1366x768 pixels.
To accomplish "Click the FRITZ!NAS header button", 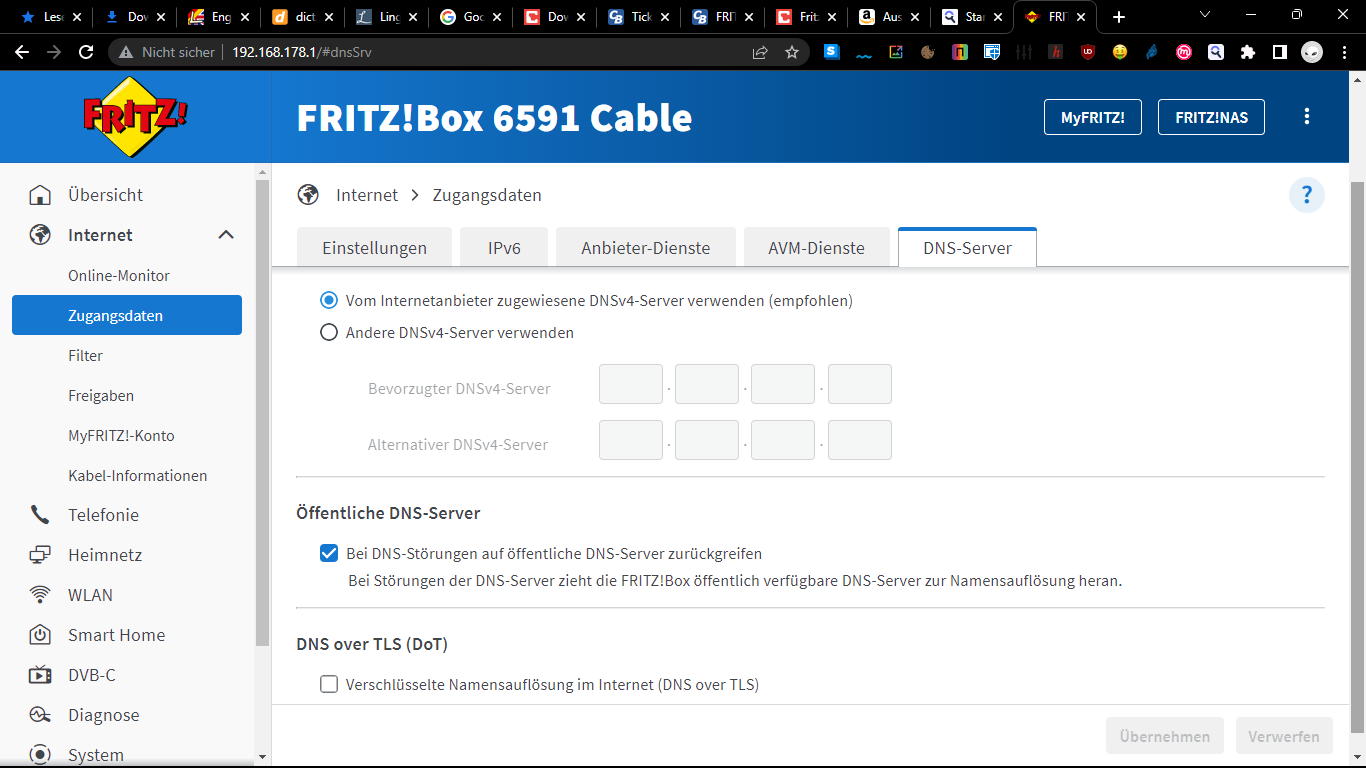I will (x=1212, y=117).
